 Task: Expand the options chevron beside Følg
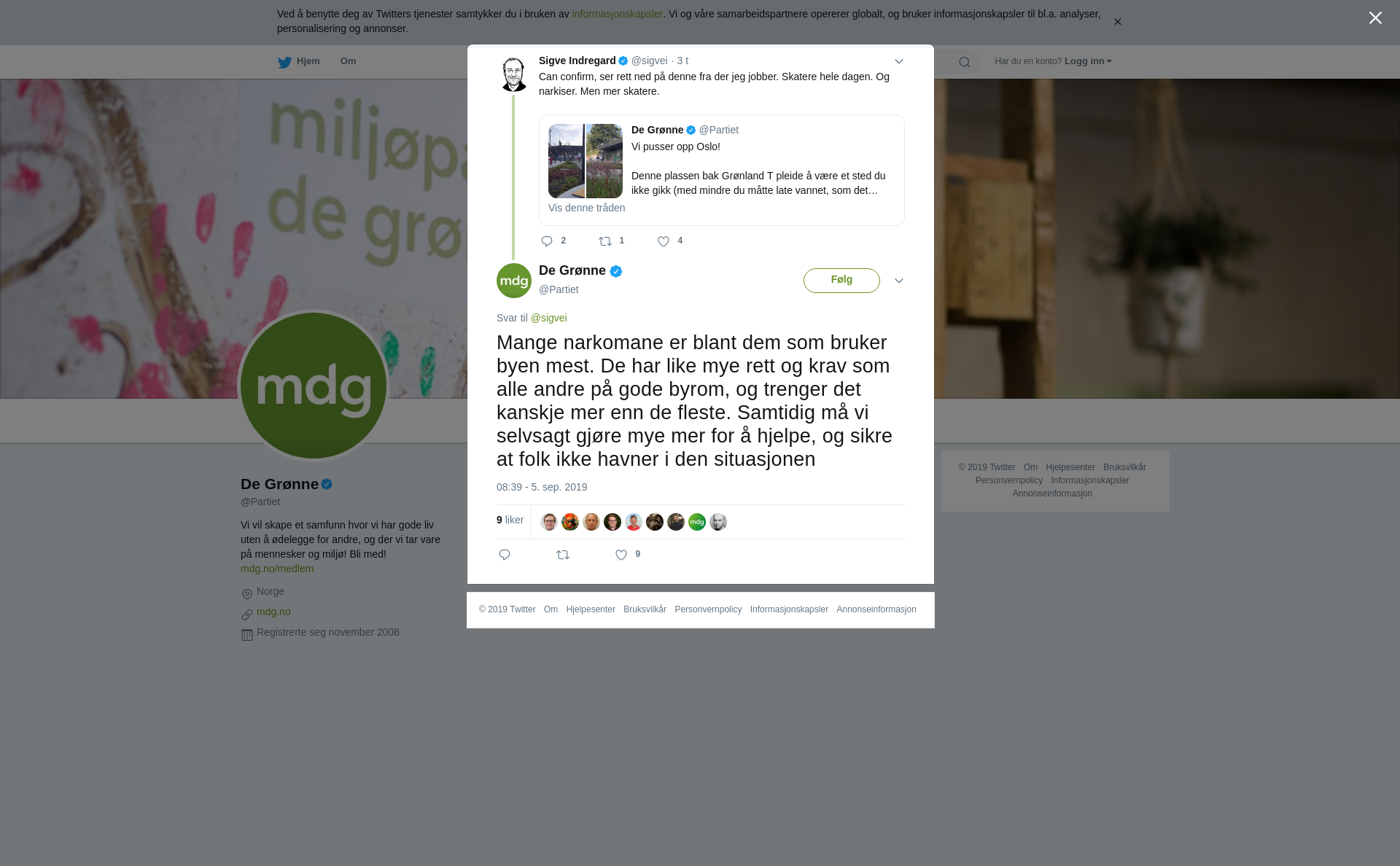coord(899,281)
